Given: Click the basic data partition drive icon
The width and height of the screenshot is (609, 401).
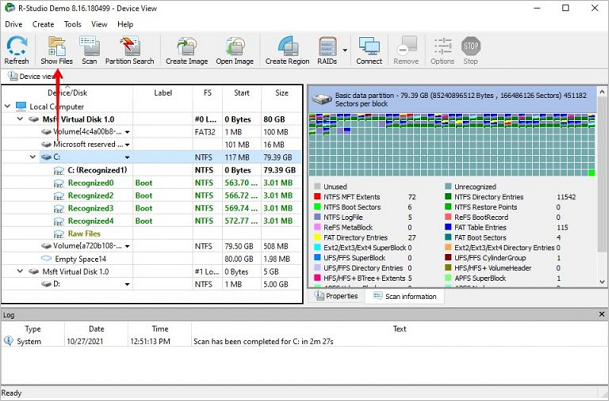Looking at the screenshot, I should point(322,99).
